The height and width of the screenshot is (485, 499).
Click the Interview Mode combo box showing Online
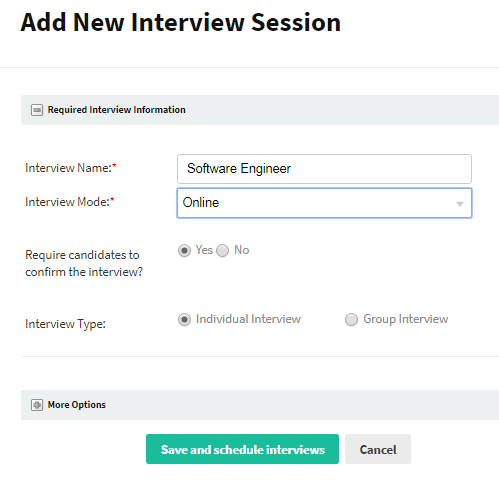point(324,203)
